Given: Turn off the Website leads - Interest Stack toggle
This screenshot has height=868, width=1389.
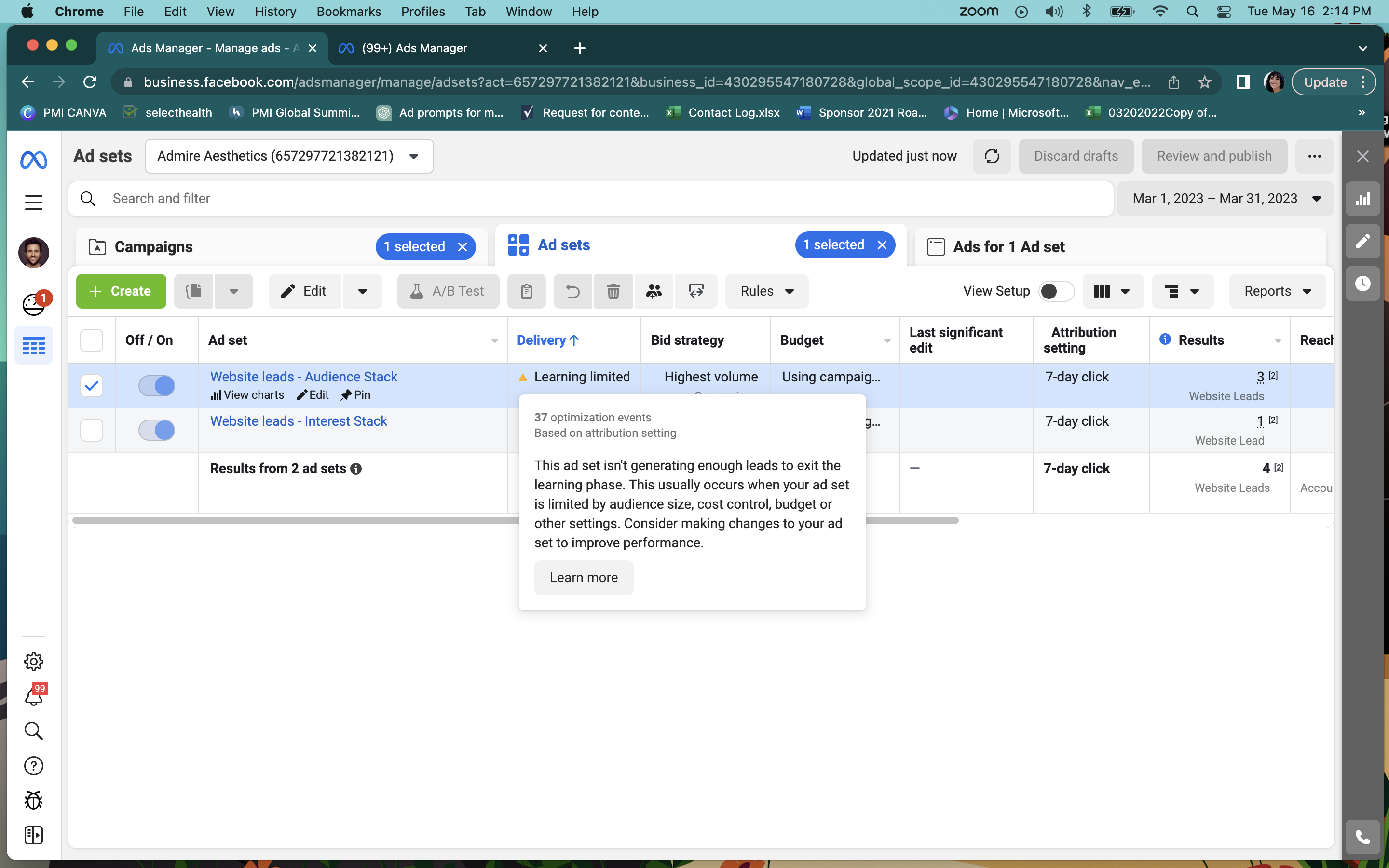Looking at the screenshot, I should click(157, 430).
